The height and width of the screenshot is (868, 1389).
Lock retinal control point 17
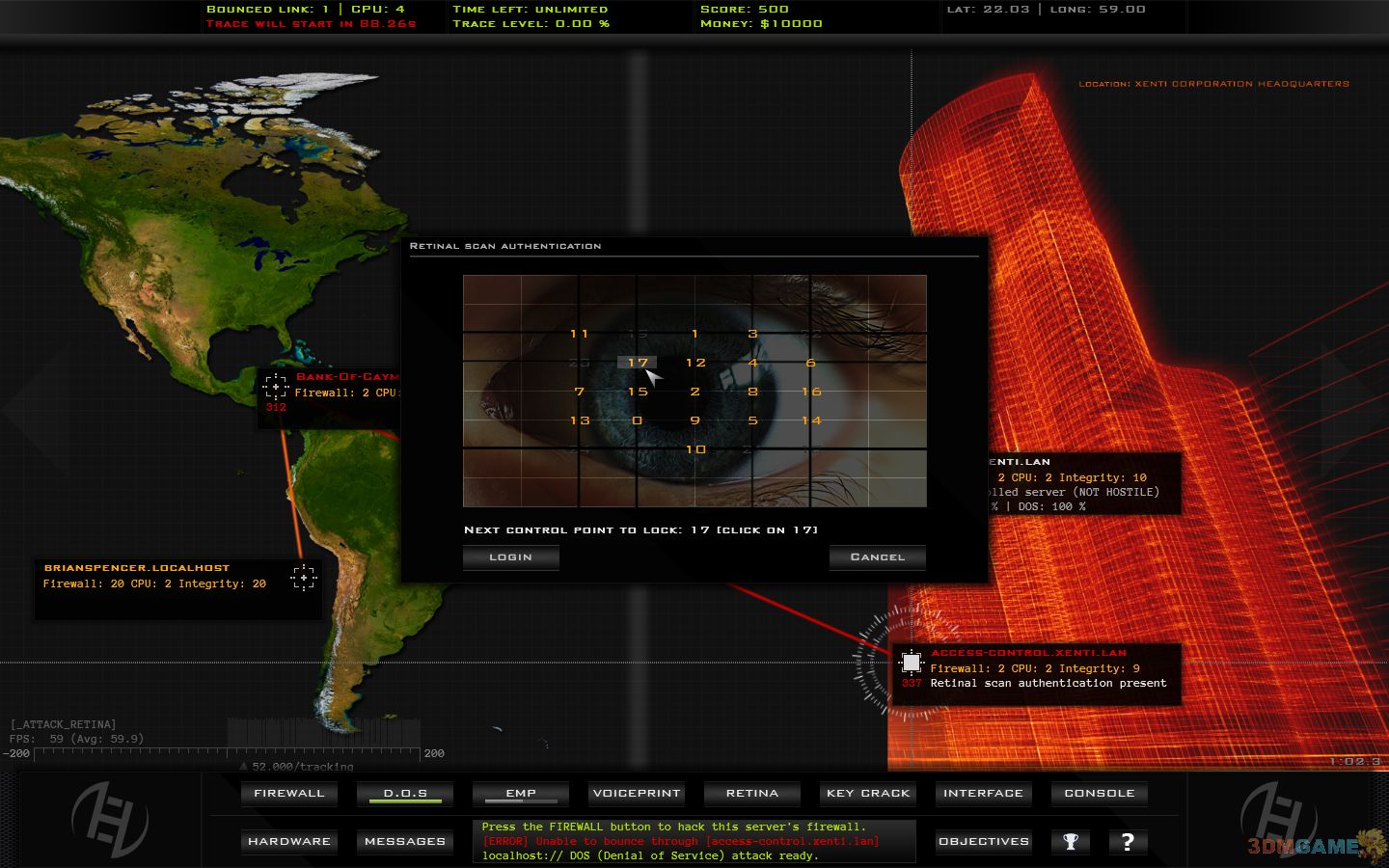pyautogui.click(x=638, y=363)
